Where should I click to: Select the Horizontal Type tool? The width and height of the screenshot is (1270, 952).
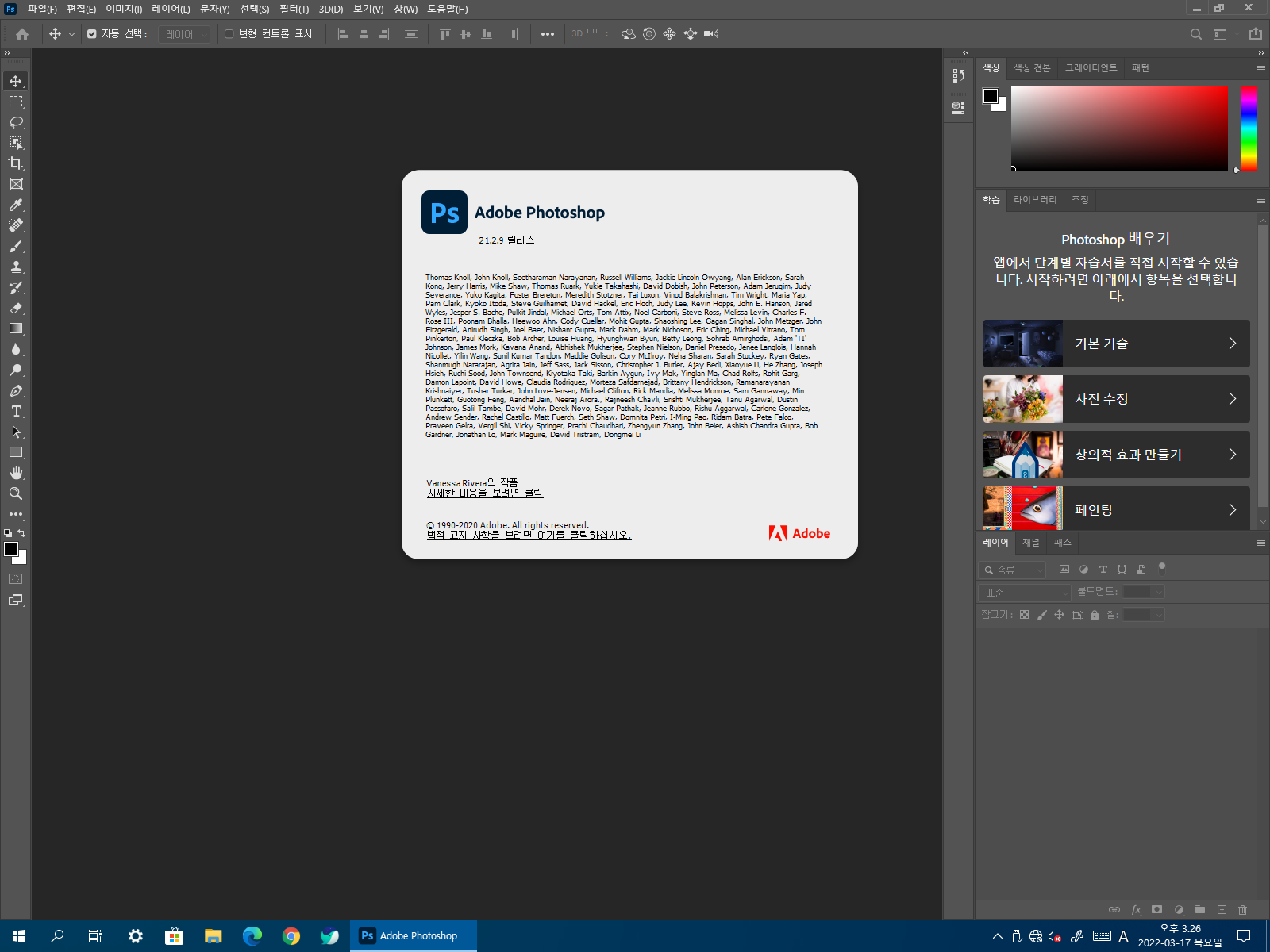click(x=16, y=411)
